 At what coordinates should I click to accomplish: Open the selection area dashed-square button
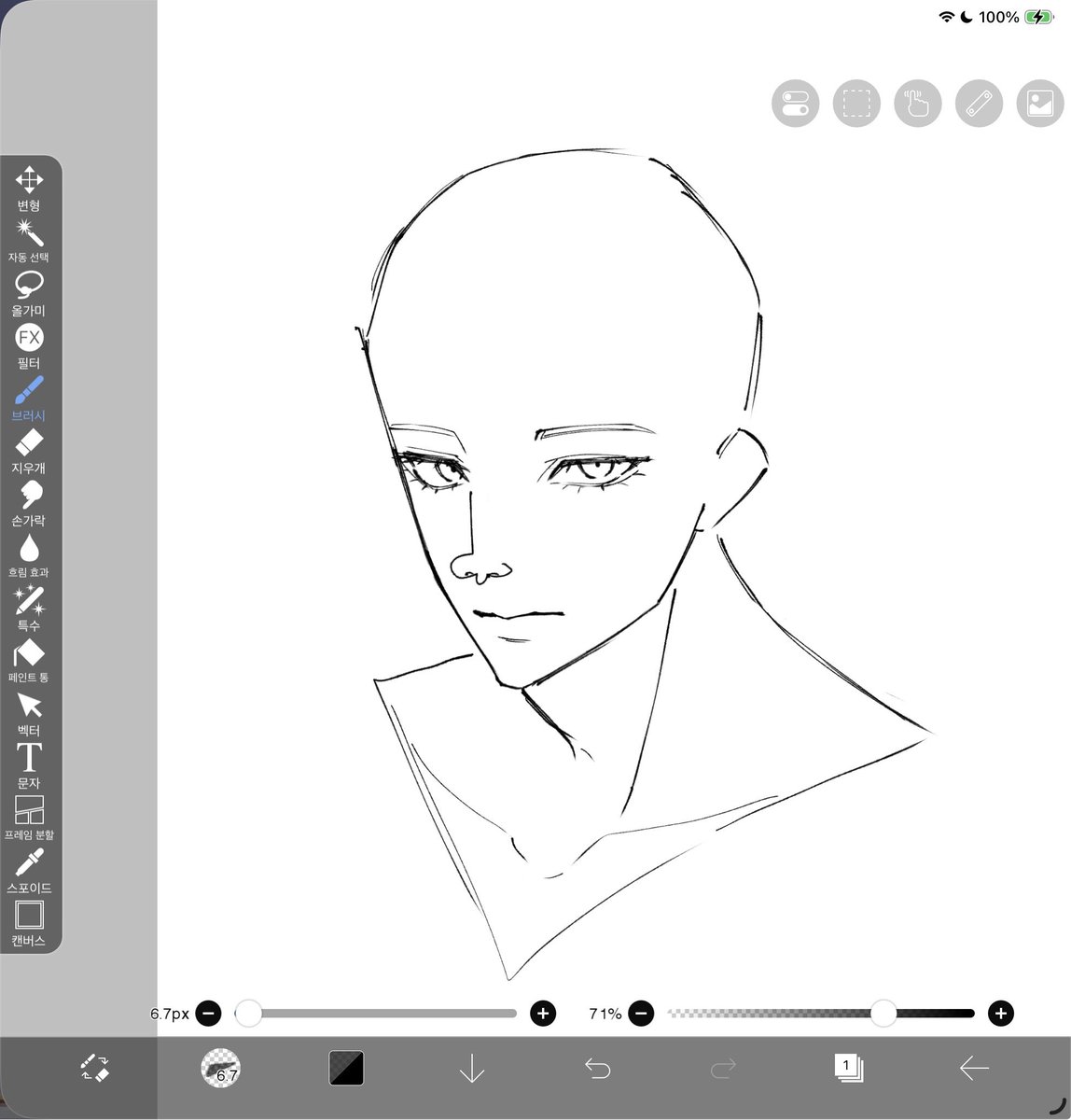tap(856, 103)
